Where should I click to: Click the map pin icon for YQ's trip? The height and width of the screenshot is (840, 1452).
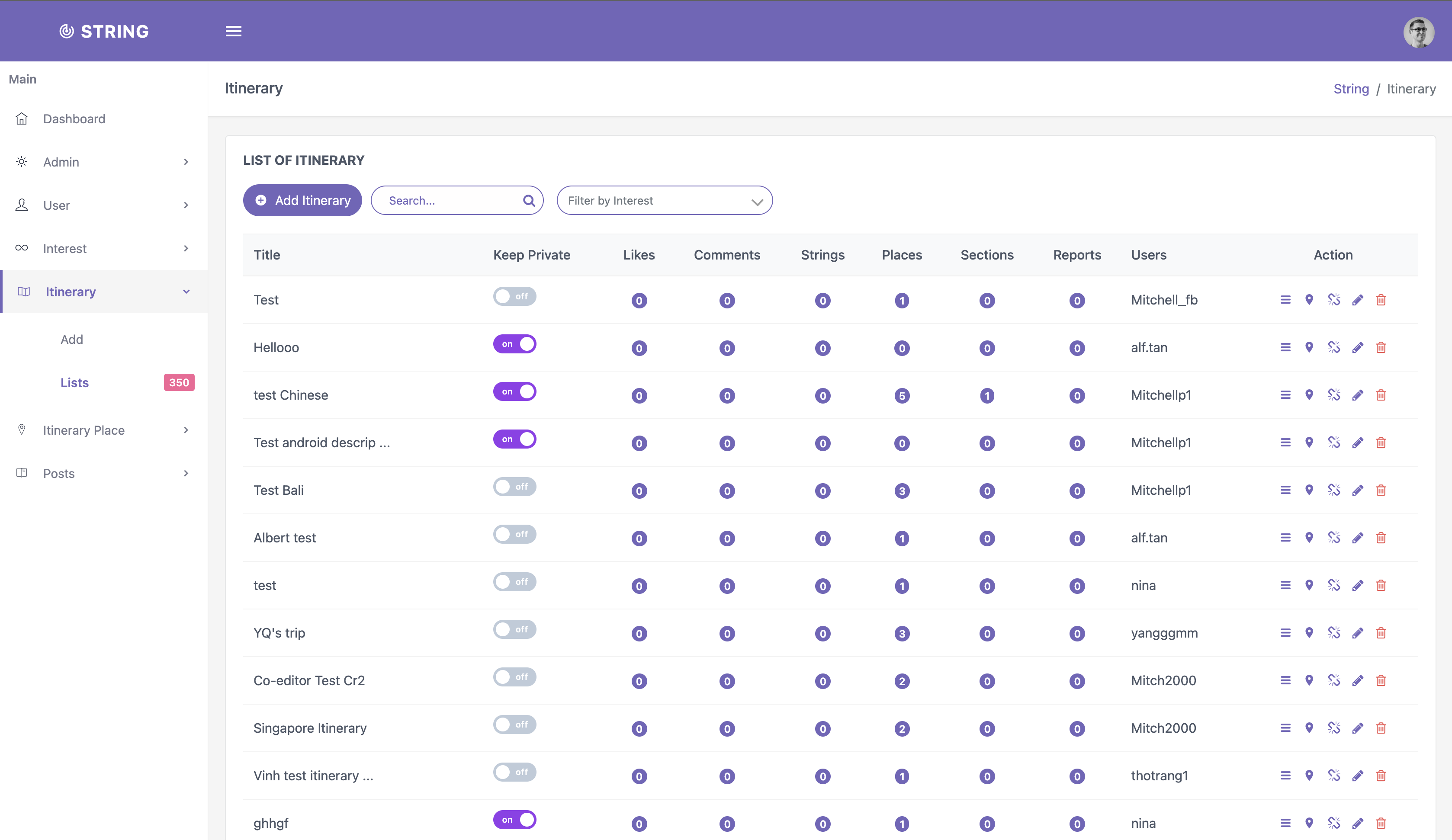[1309, 632]
